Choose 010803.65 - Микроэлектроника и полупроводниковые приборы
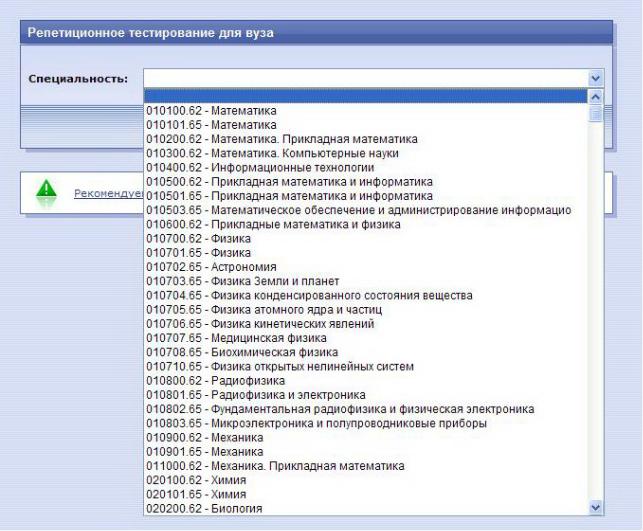Viewport: 643px width, 531px height. 366,423
